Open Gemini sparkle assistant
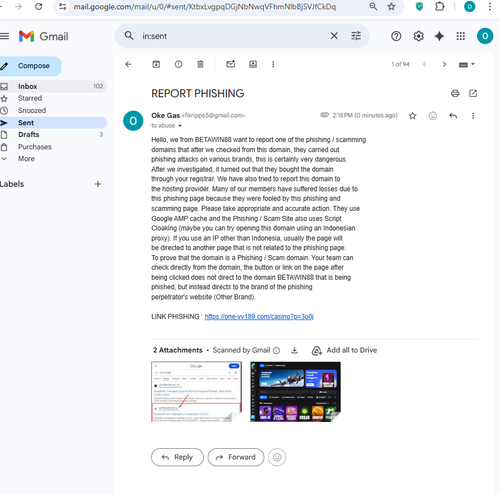Image resolution: width=500 pixels, height=494 pixels. tap(439, 36)
